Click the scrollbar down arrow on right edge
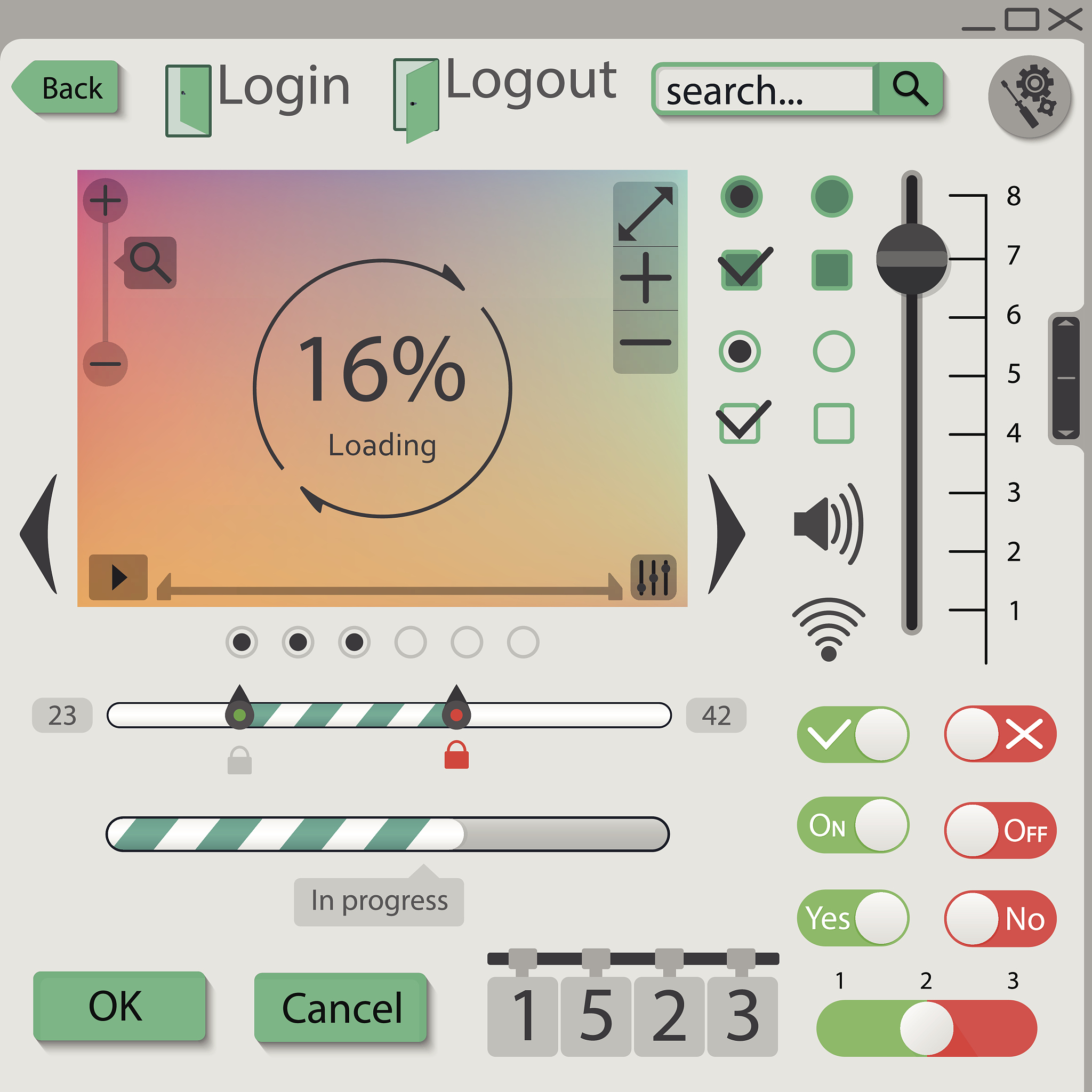The height and width of the screenshot is (1092, 1092). tap(1066, 434)
